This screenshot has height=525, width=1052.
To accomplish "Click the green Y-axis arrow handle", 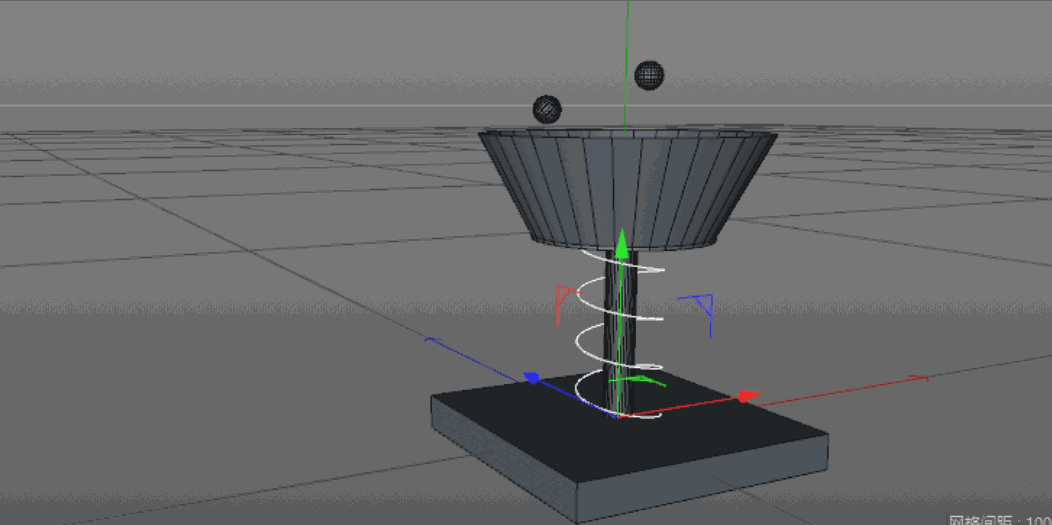I will (x=622, y=242).
